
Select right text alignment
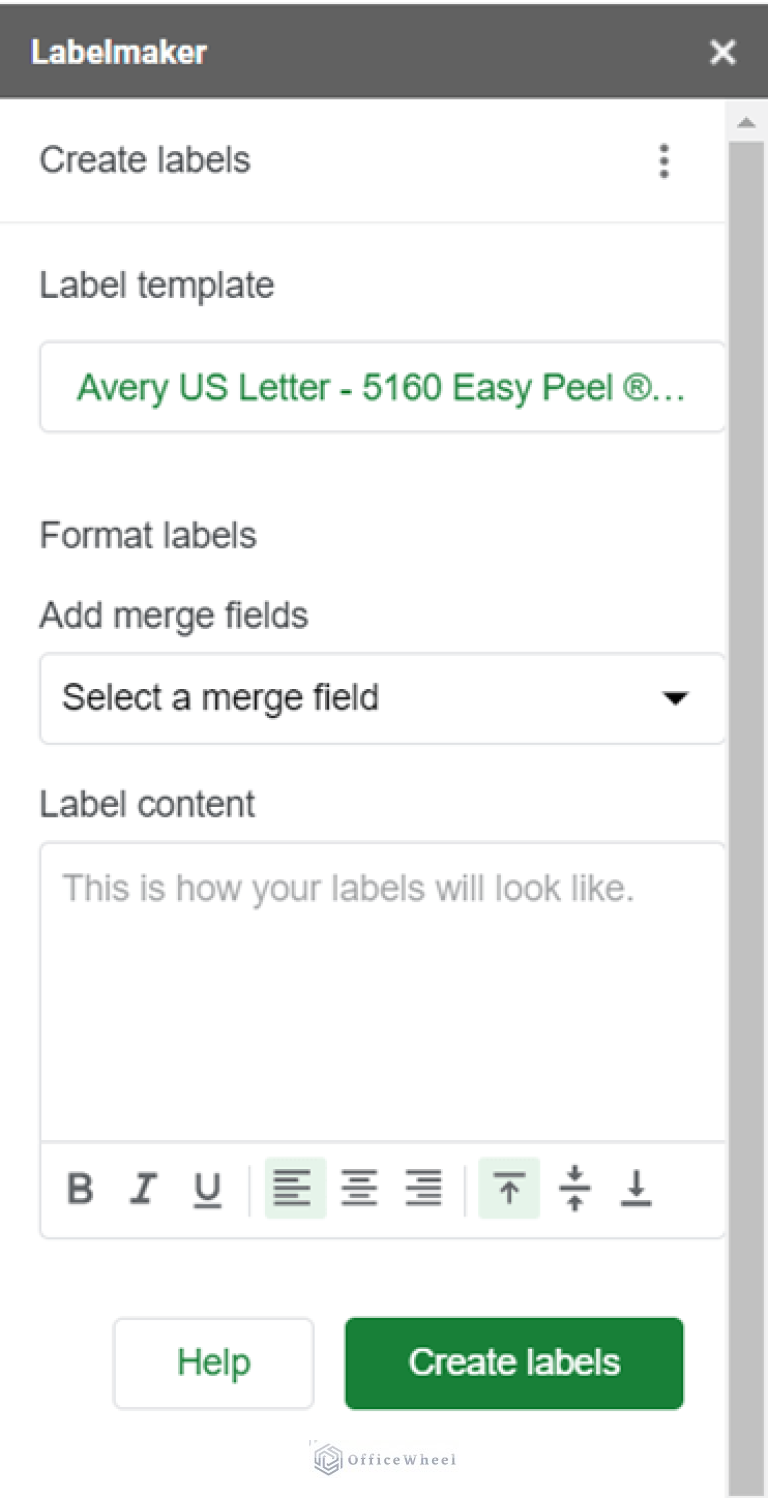point(423,1188)
